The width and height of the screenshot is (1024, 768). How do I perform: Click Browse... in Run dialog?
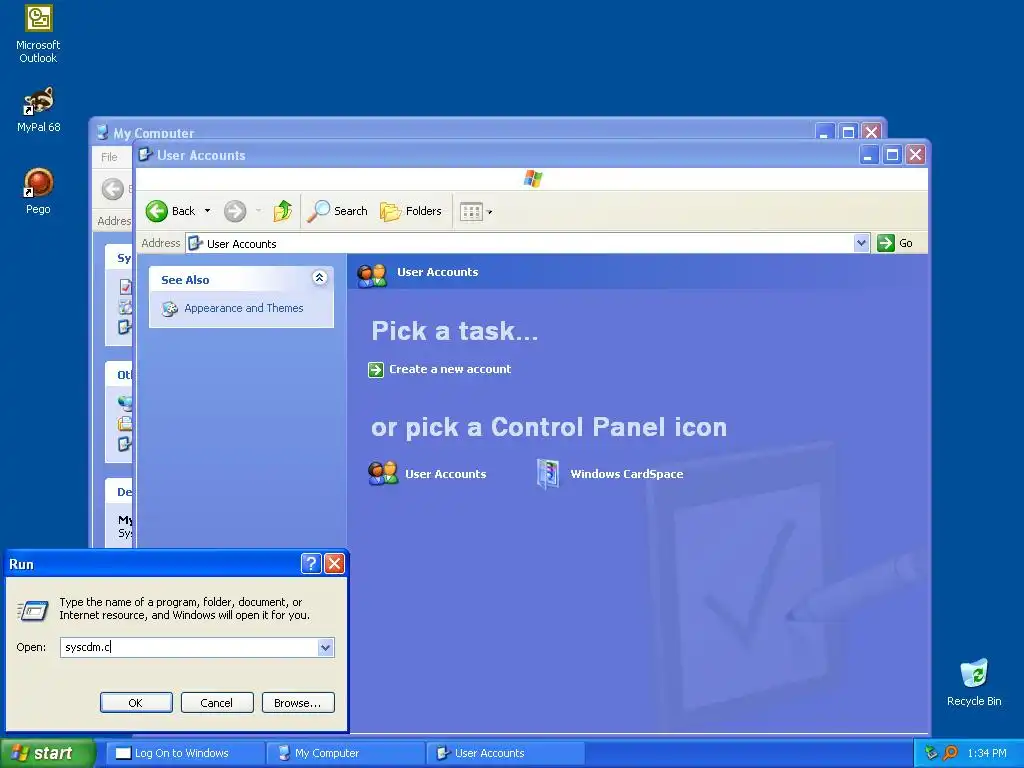[298, 703]
